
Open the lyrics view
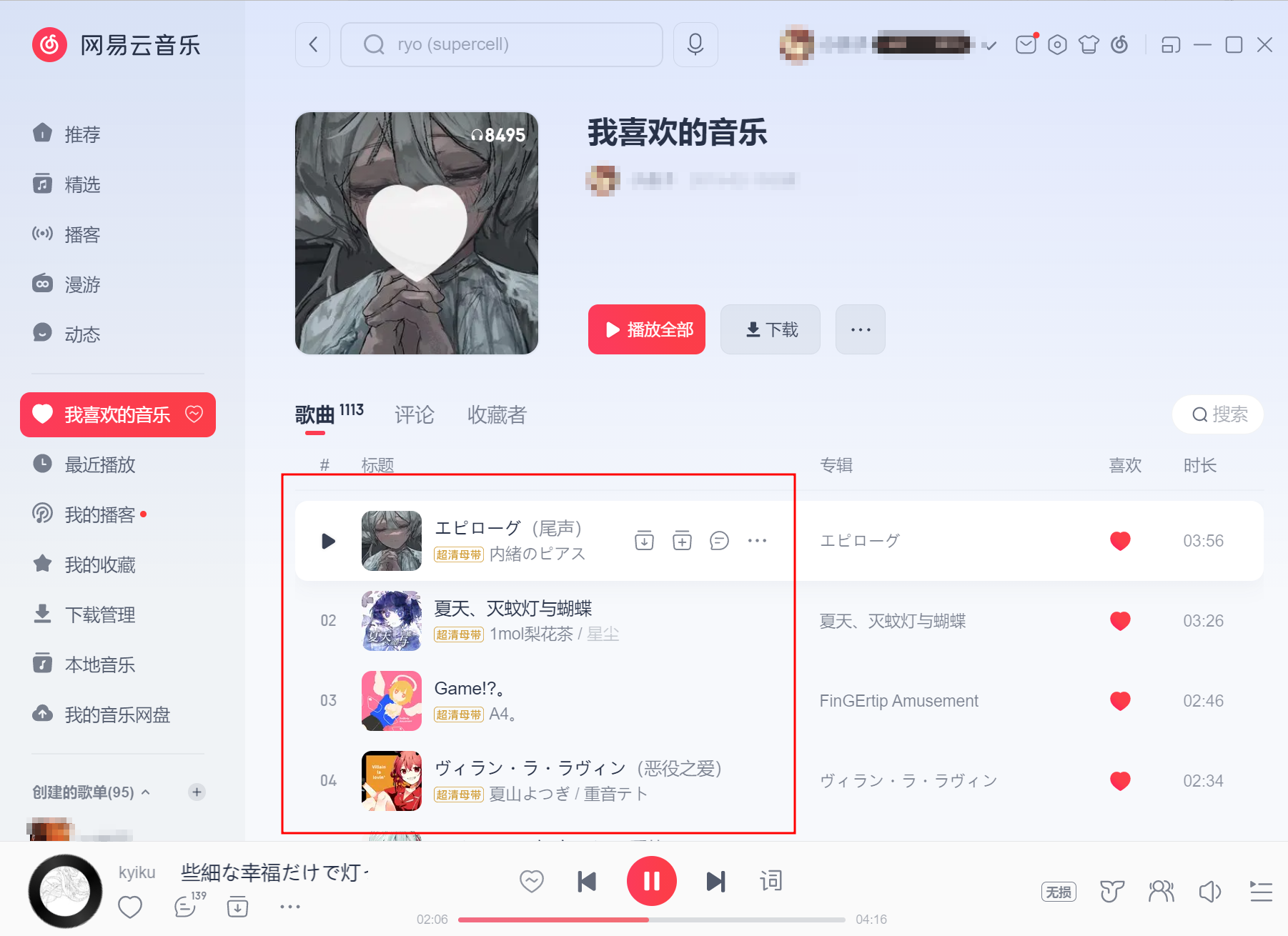coord(771,881)
